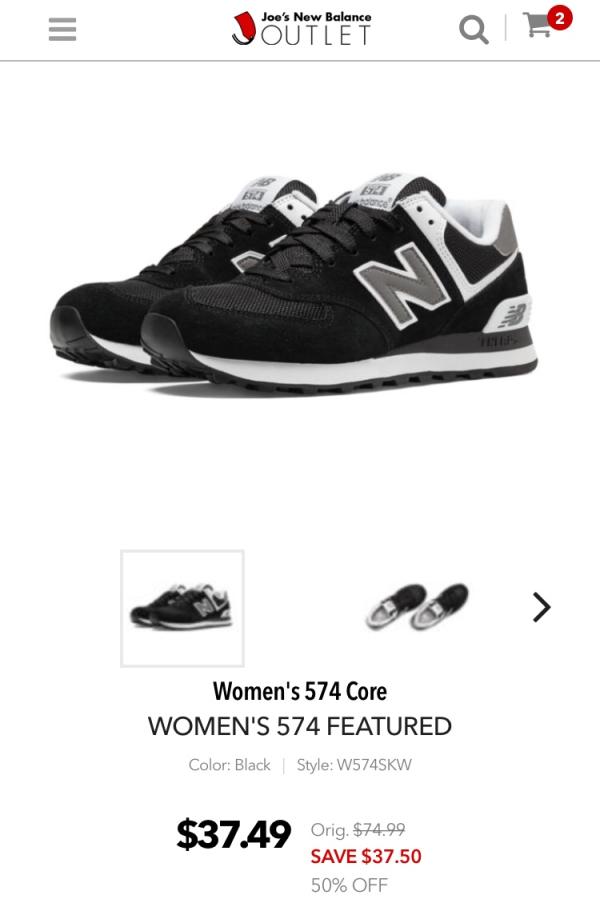The image size is (600, 898).
Task: Click the Joe's New Balance Outlet logo
Action: coord(301,29)
